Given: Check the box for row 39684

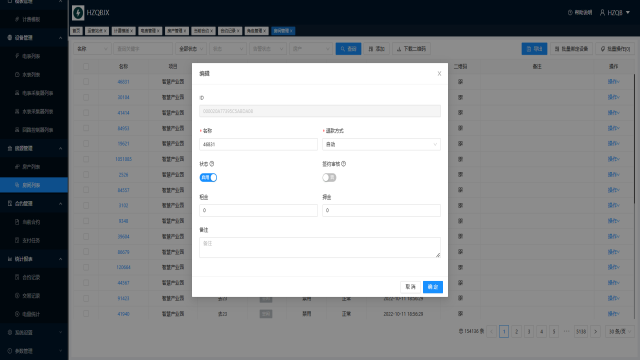Looking at the screenshot, I should 86,236.
